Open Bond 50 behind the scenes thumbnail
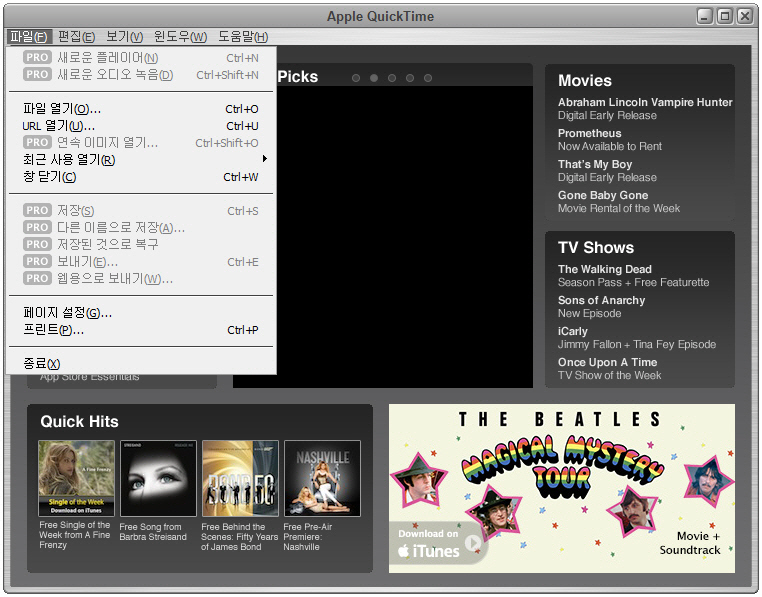This screenshot has width=762, height=597. click(x=241, y=478)
